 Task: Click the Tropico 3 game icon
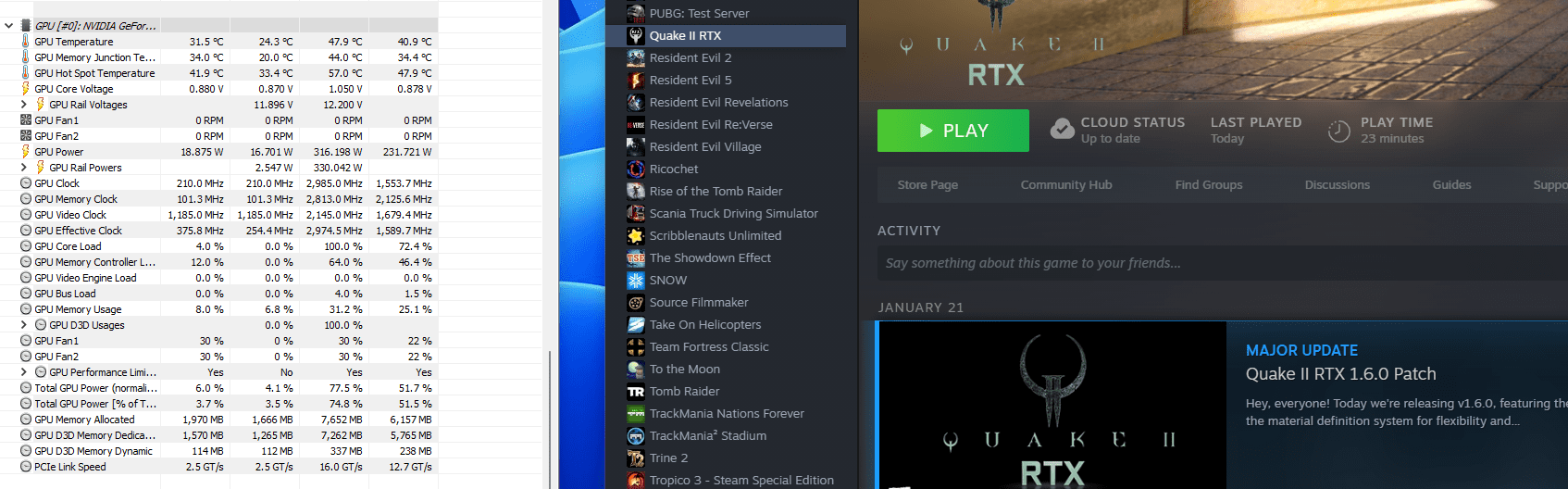636,480
